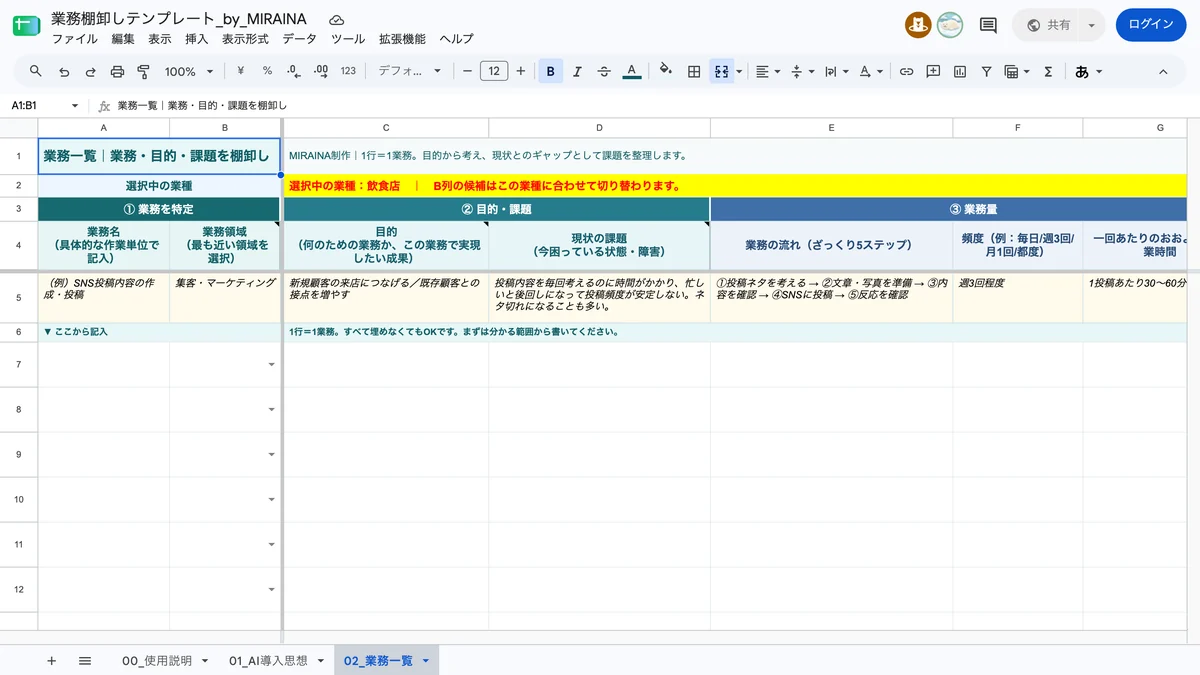Toggle bold formatting
The width and height of the screenshot is (1200, 675).
(x=551, y=71)
